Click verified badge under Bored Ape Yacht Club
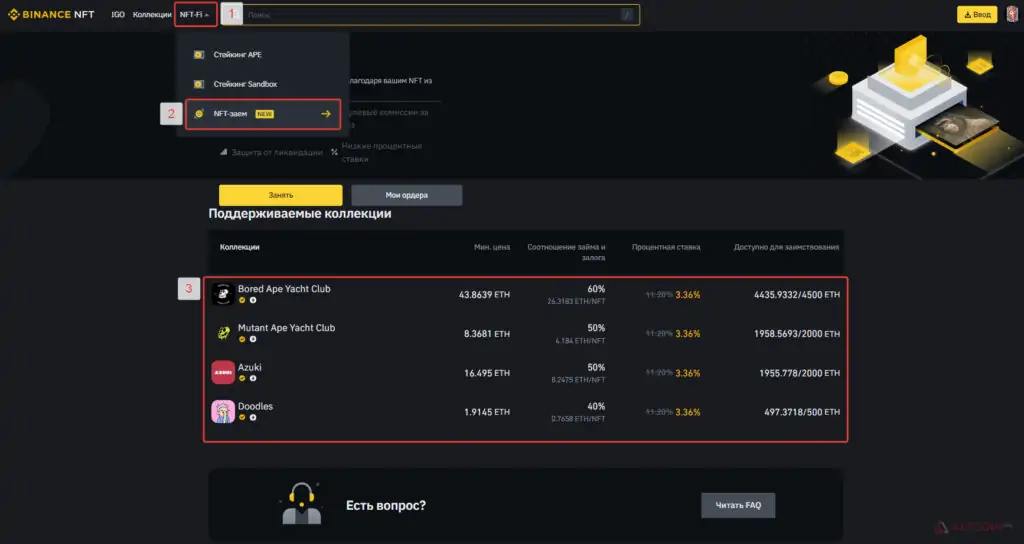Screen dimensions: 1024x544 click(x=242, y=300)
